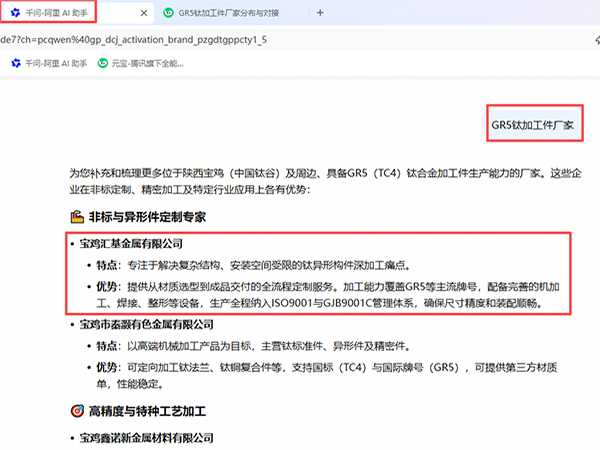Click the intro paragraph about 陕西宝鸡（中国钛谷）
600x450 pixels.
coord(325,181)
